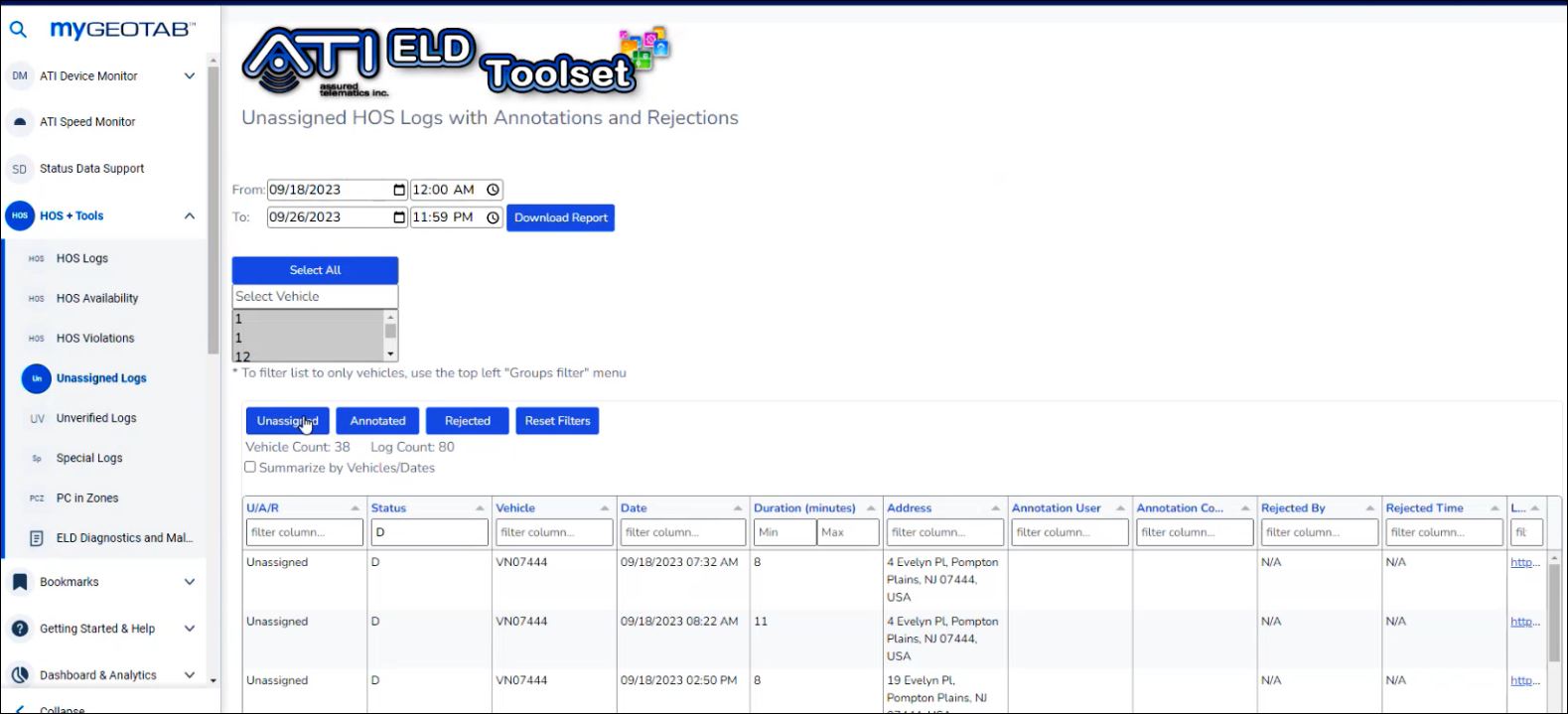The height and width of the screenshot is (714, 1568).
Task: Click the Bookmarks icon in sidebar
Action: [20, 582]
